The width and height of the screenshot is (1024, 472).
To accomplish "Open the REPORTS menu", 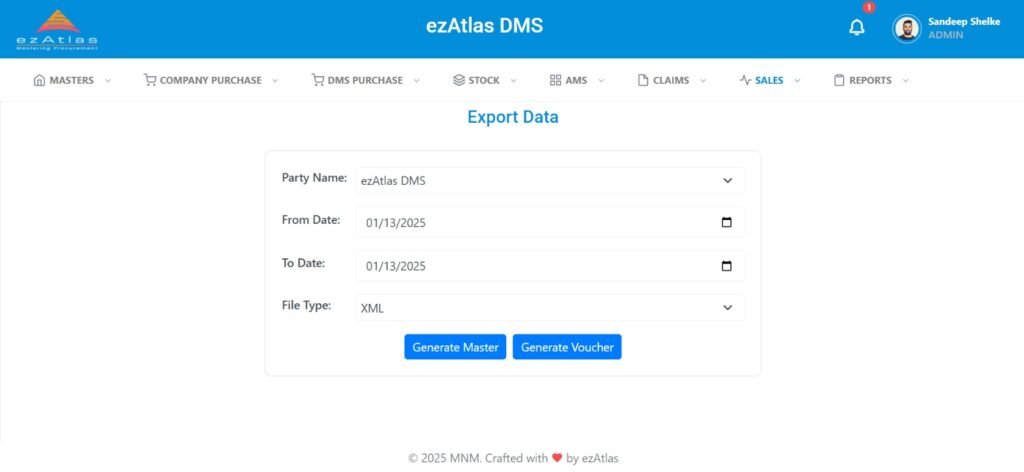I will coord(871,80).
